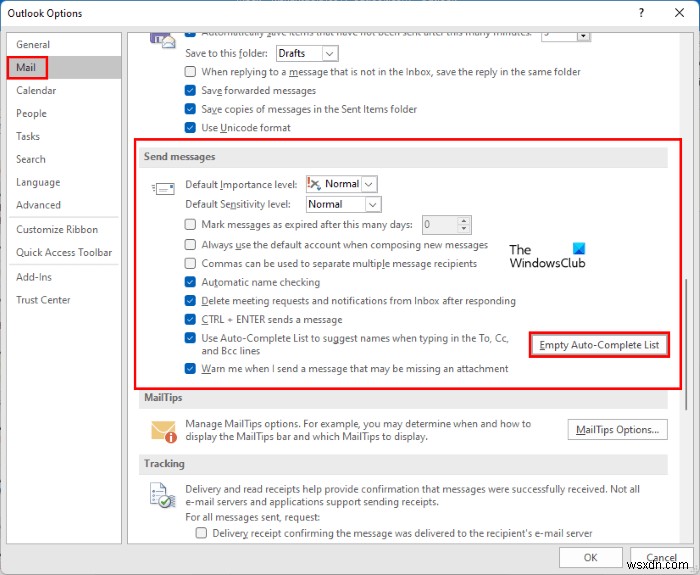Toggle CTRL + ENTER sends a message
The image size is (700, 575).
(x=190, y=320)
